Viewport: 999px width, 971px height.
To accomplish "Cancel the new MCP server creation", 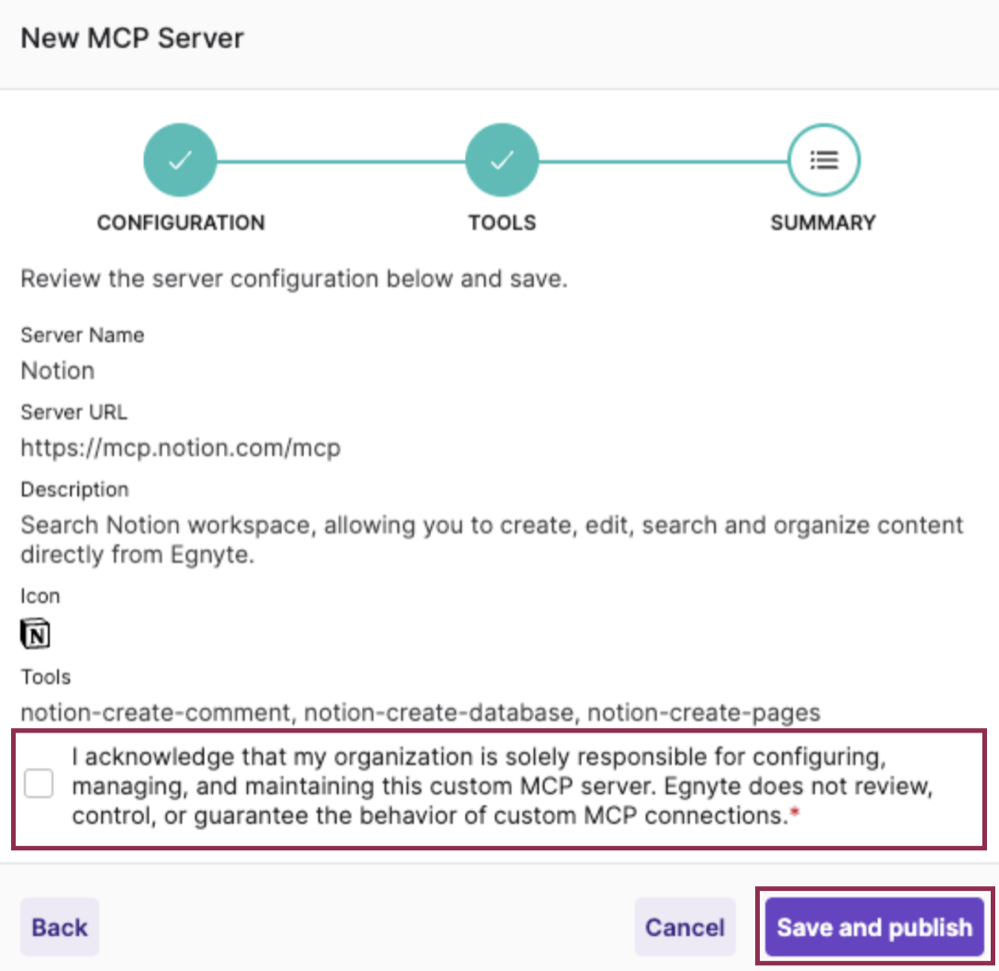I will (684, 927).
